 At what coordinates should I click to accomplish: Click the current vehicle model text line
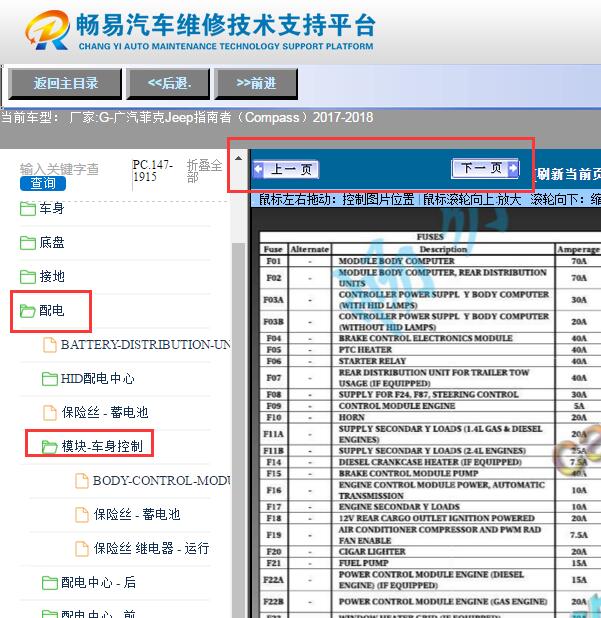click(x=187, y=117)
